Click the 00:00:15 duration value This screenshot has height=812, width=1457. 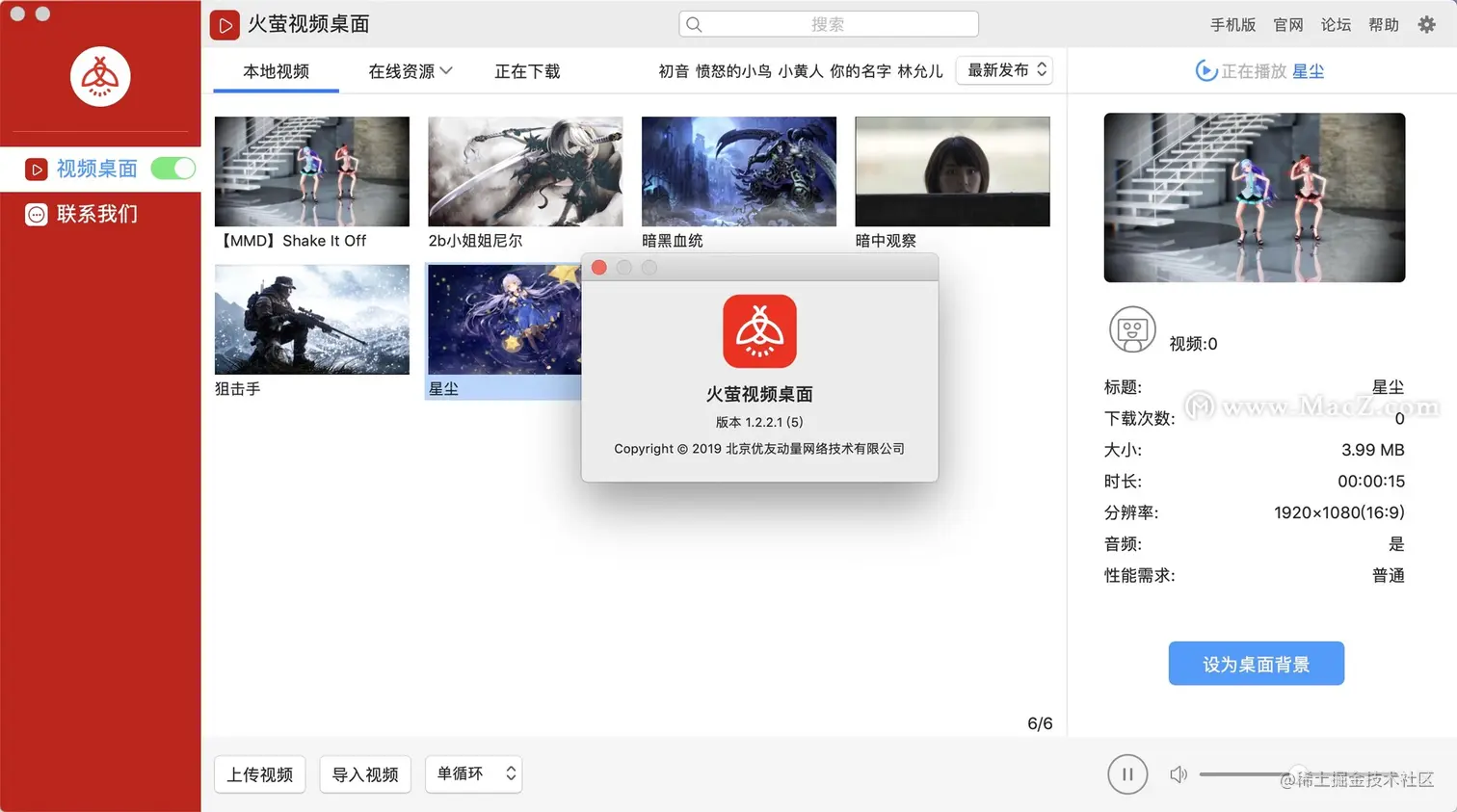click(x=1370, y=481)
